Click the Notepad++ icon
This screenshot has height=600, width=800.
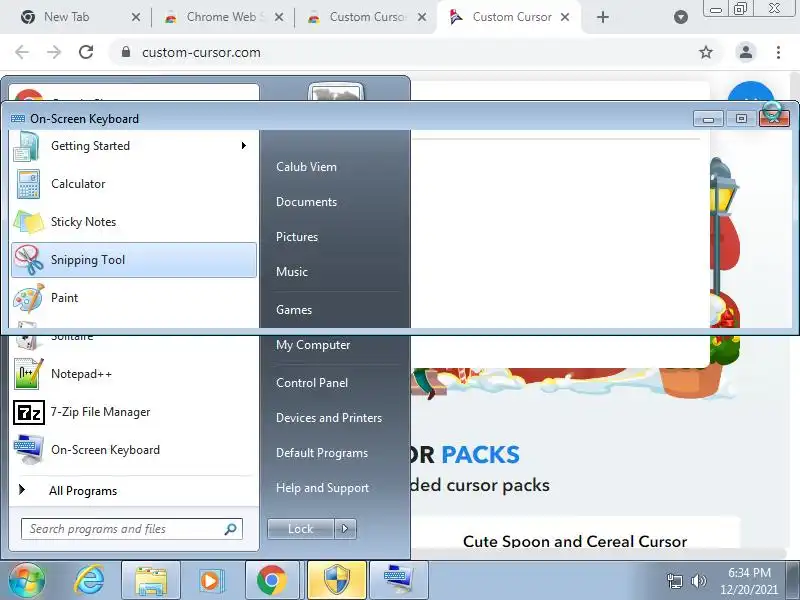pyautogui.click(x=29, y=374)
